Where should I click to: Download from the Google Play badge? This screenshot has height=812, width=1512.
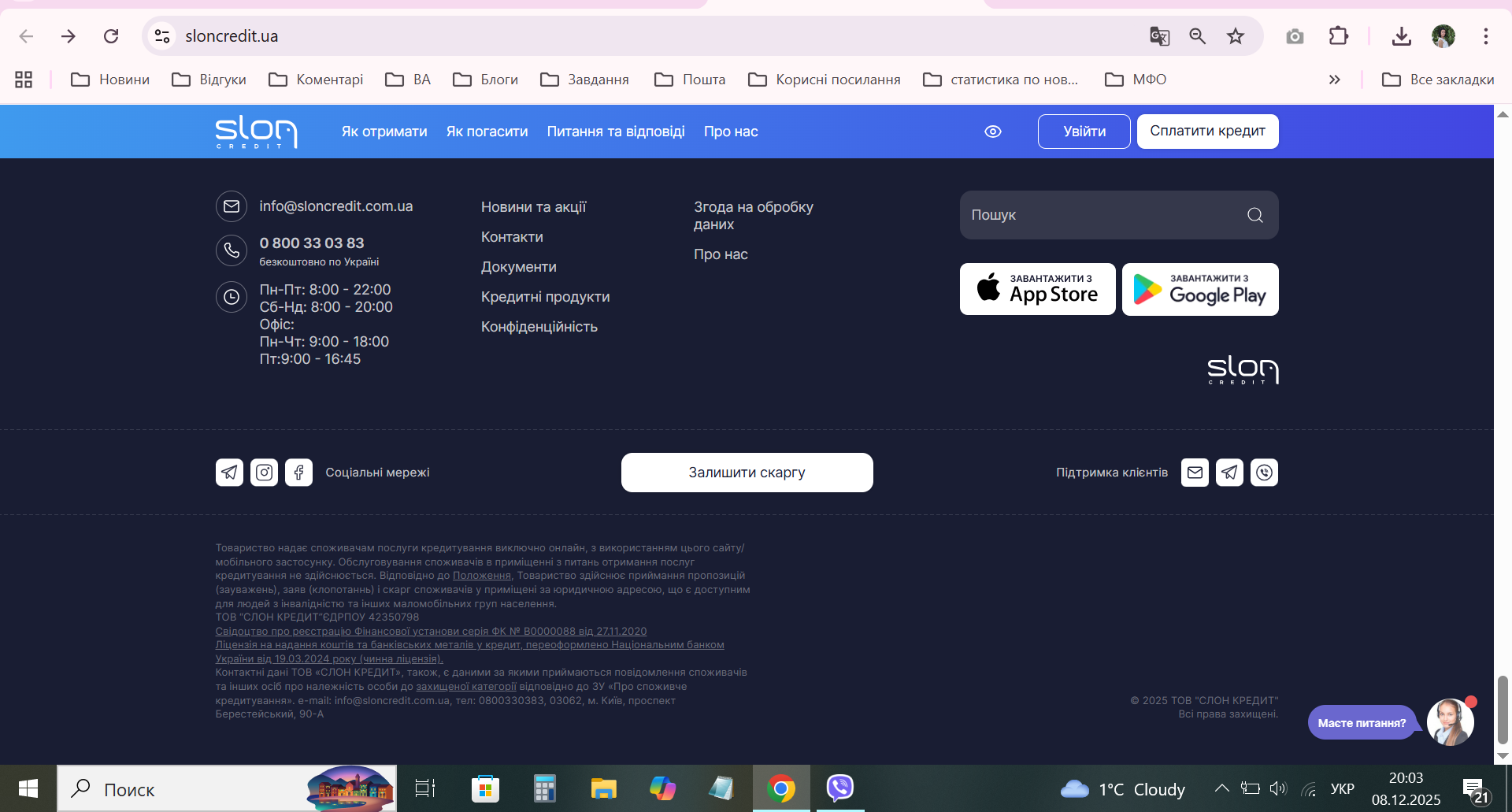pyautogui.click(x=1200, y=289)
